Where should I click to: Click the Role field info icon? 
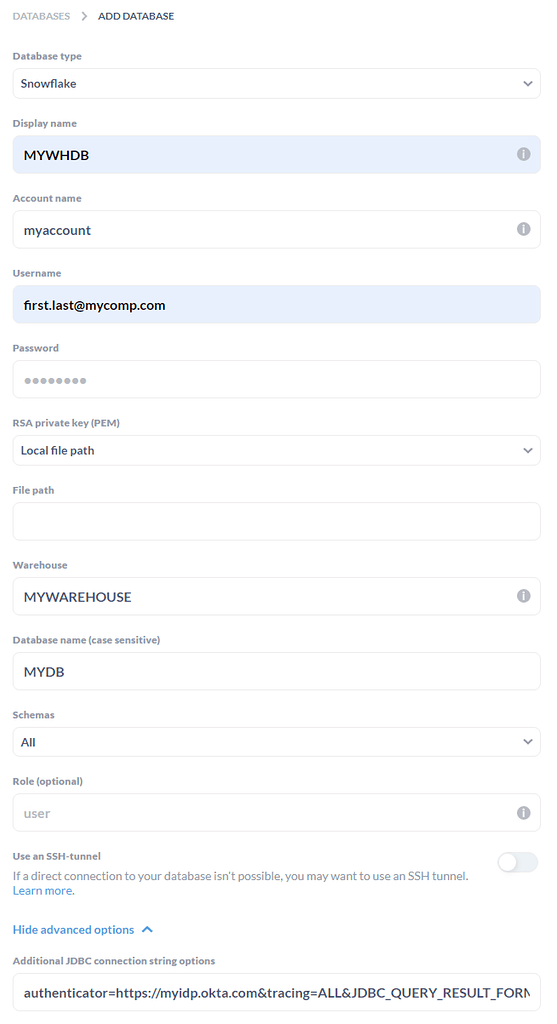(523, 813)
